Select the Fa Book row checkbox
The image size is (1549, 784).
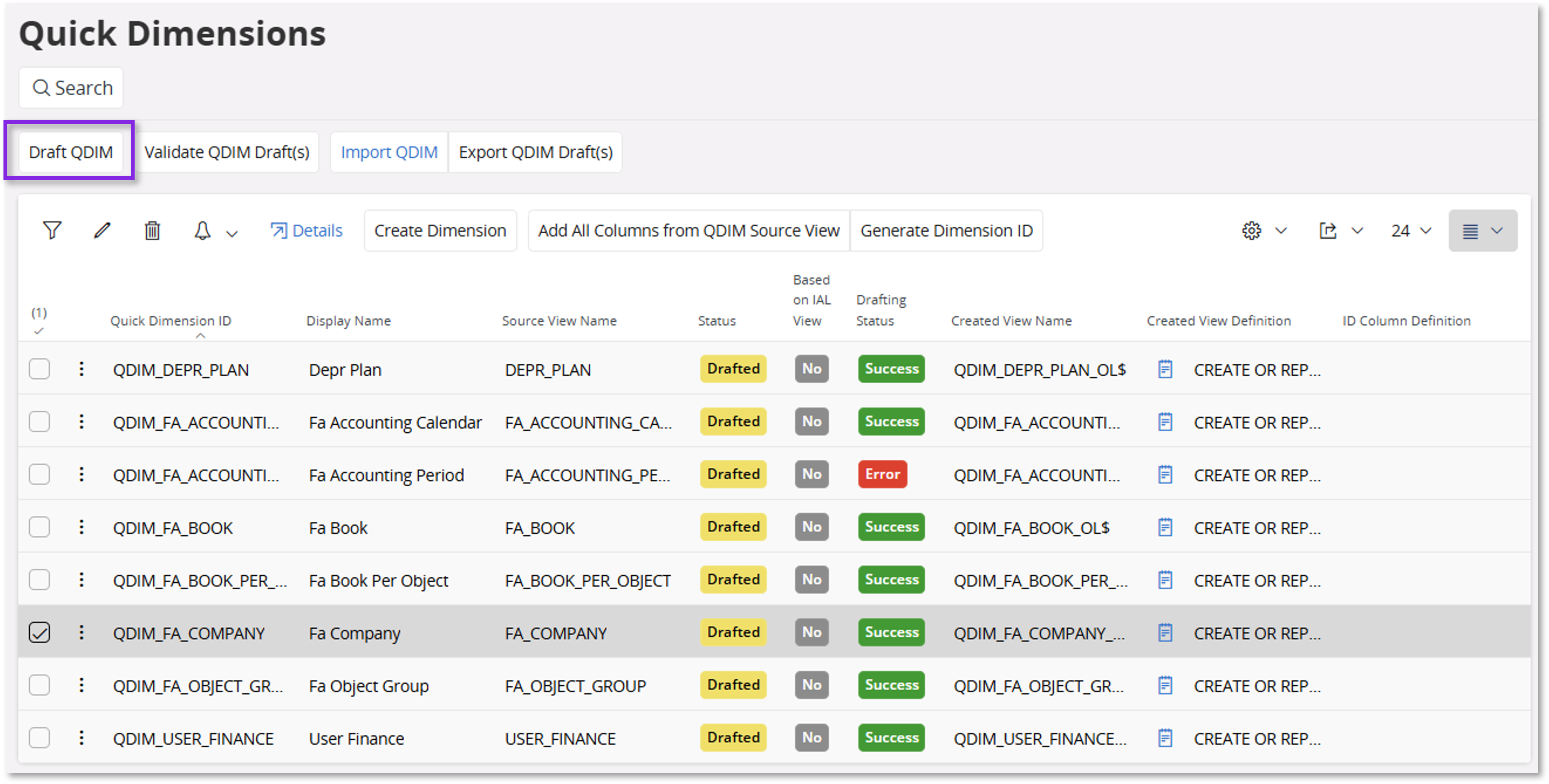40,527
